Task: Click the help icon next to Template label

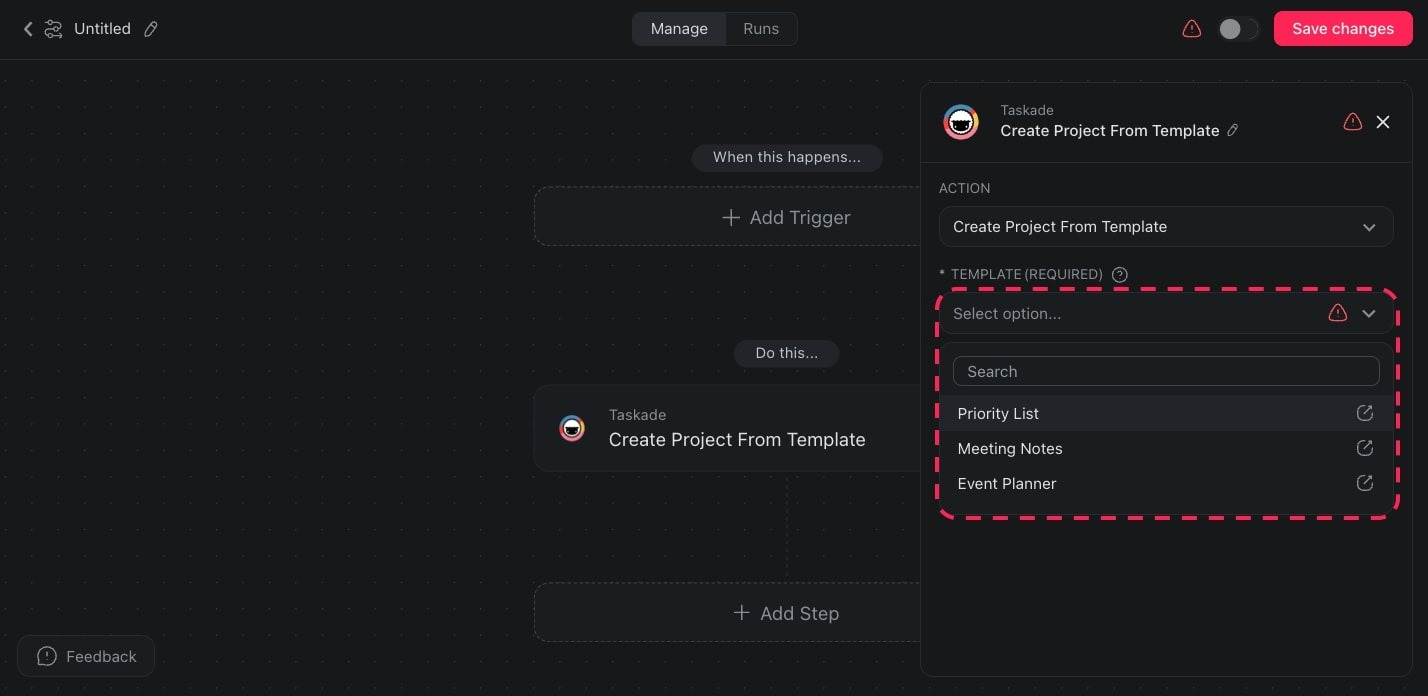Action: click(x=1120, y=274)
